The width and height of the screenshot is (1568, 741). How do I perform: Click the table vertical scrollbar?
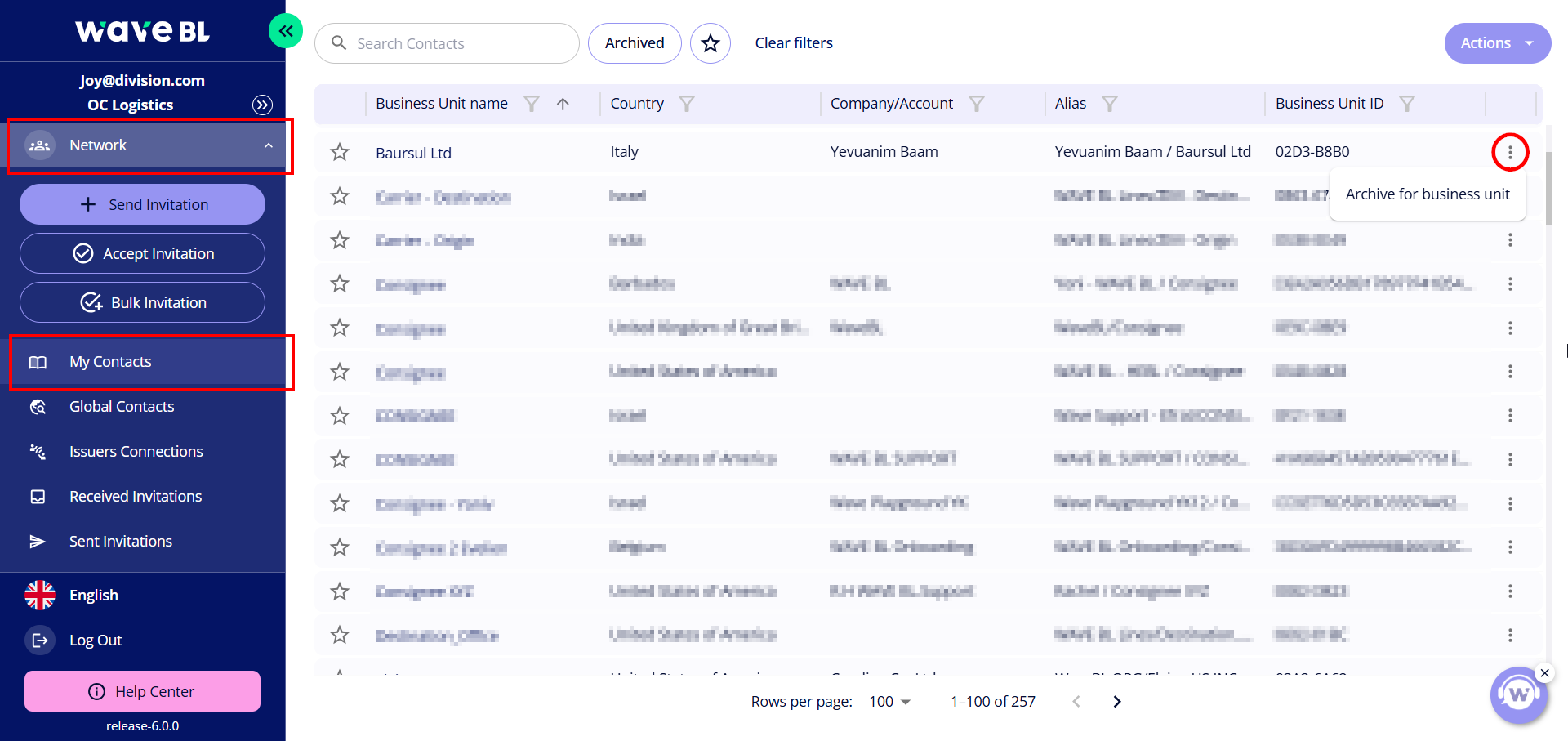coord(1548,188)
